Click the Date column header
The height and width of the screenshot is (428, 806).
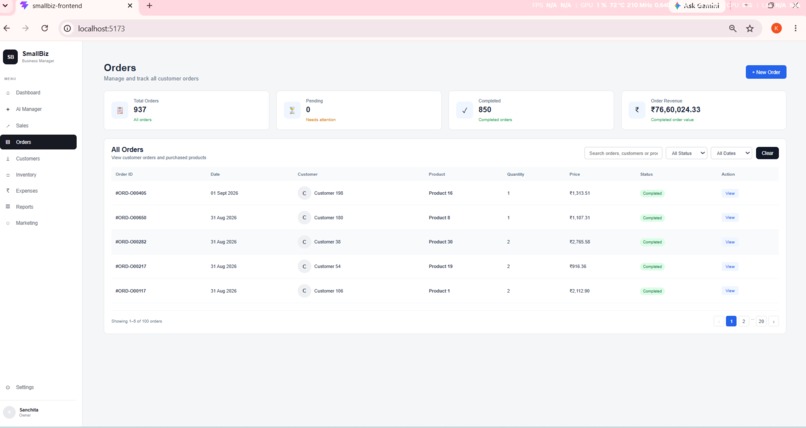coord(215,174)
